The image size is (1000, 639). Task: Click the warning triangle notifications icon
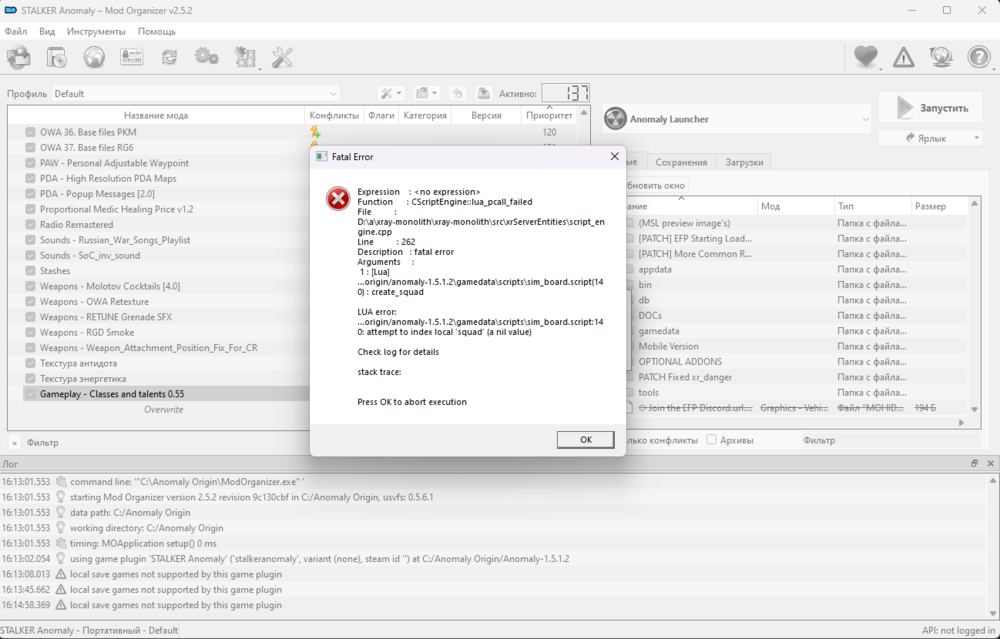coord(903,58)
